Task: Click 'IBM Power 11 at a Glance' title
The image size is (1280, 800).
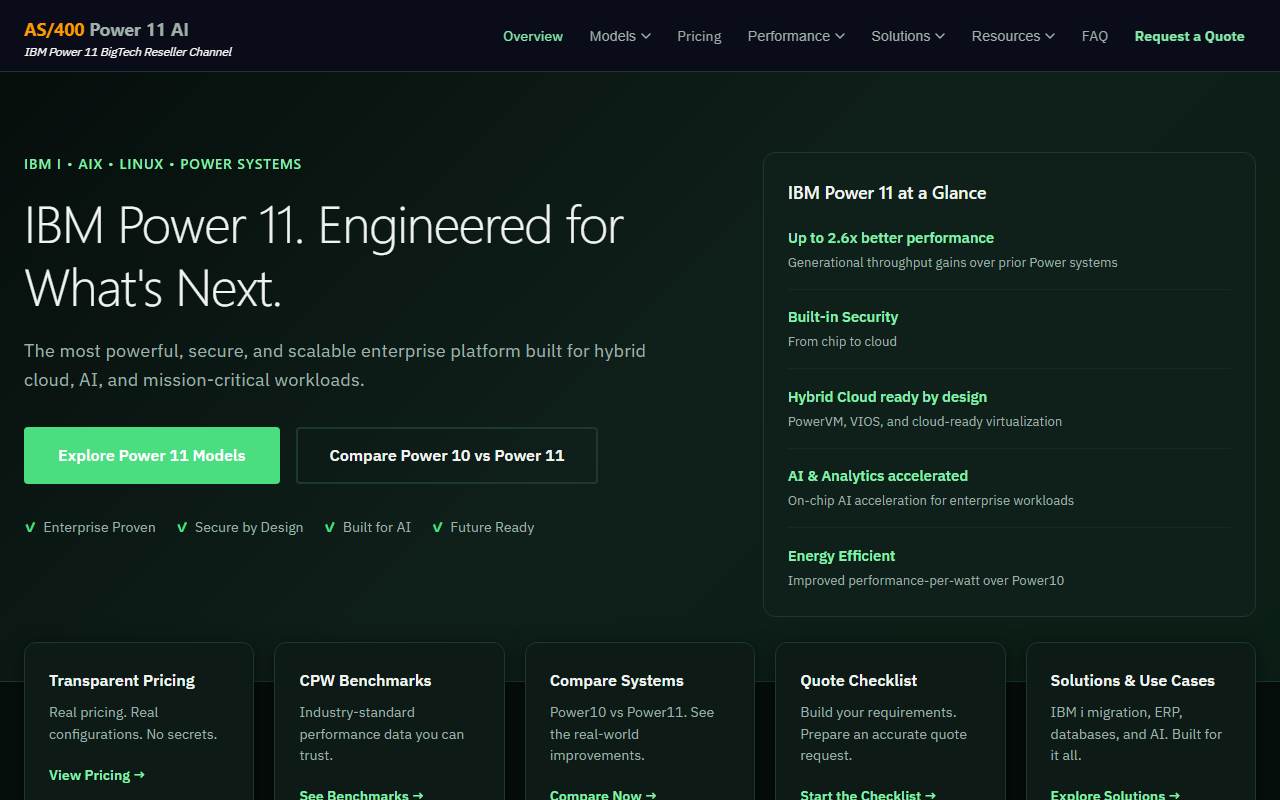Action: point(887,193)
